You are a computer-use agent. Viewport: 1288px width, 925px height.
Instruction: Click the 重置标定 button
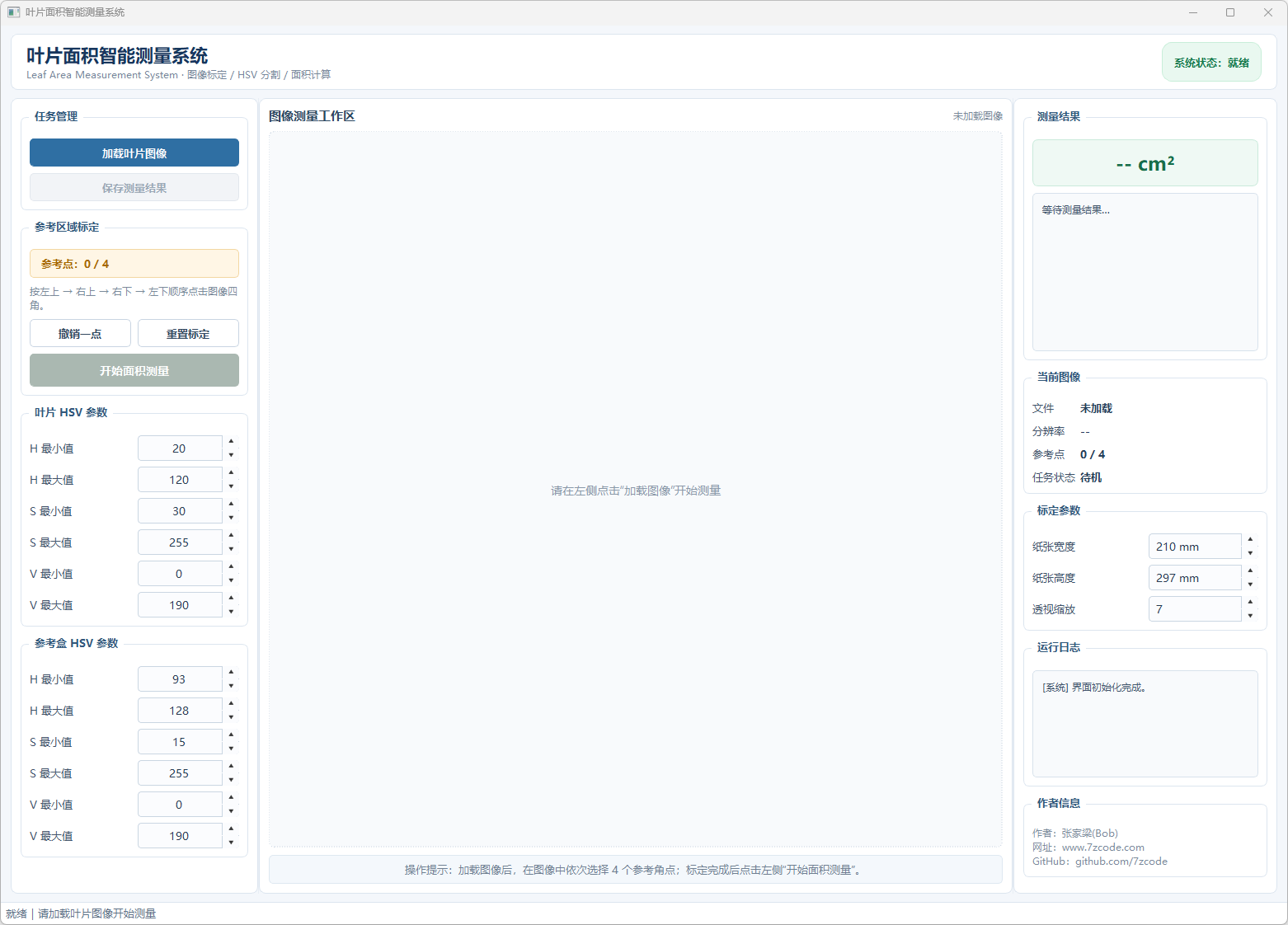pyautogui.click(x=188, y=333)
